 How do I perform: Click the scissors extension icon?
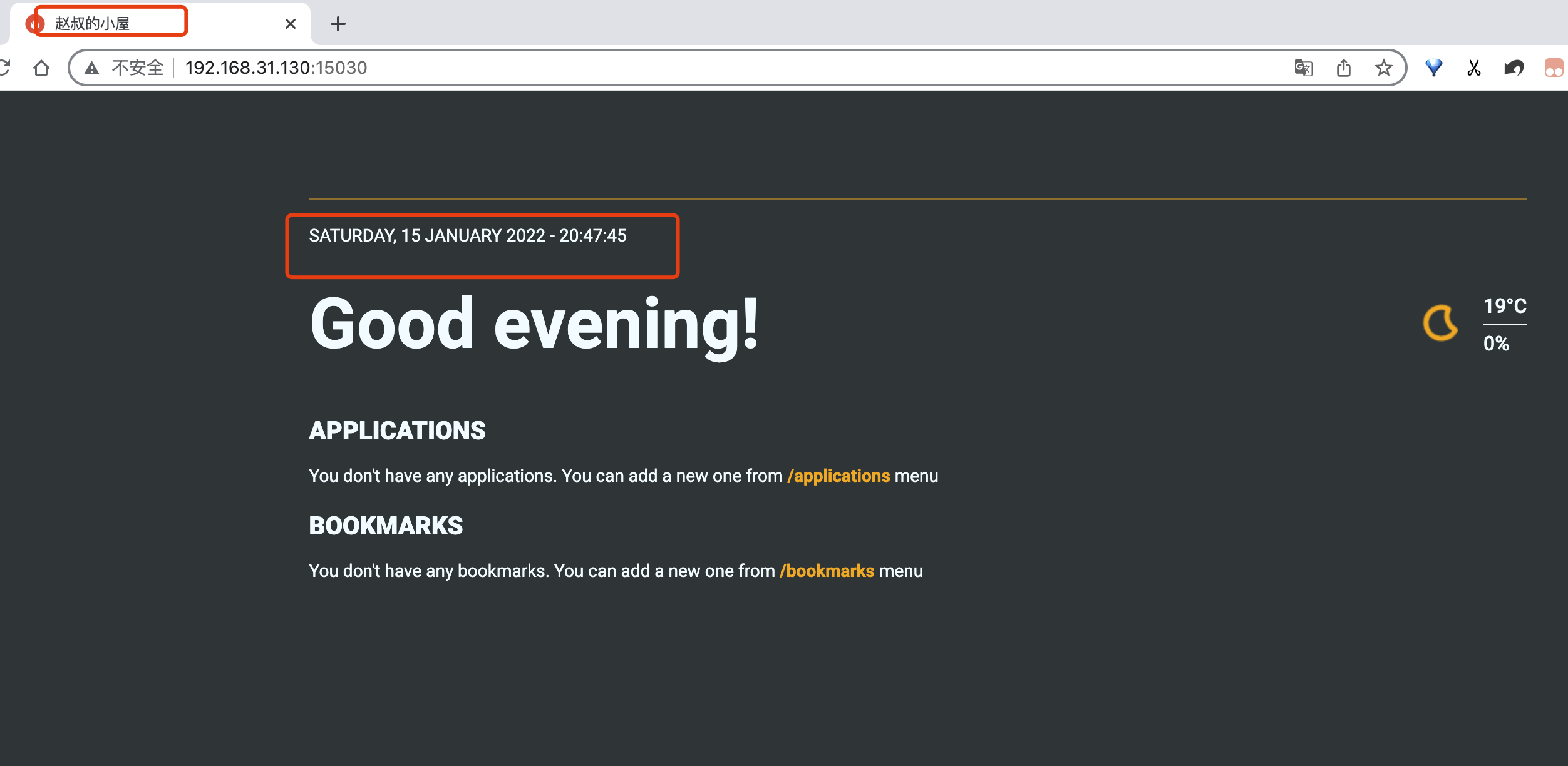1474,68
